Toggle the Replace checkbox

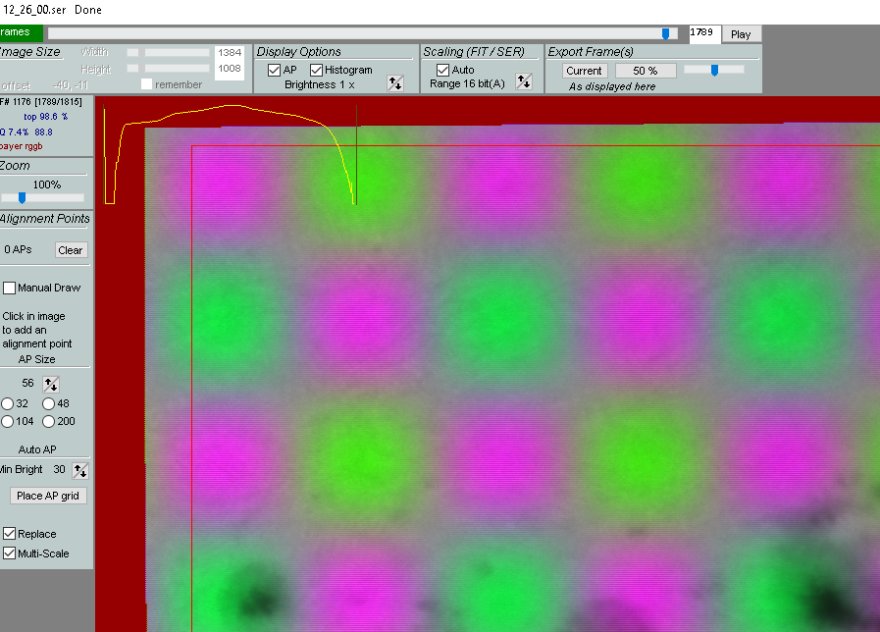click(x=10, y=534)
